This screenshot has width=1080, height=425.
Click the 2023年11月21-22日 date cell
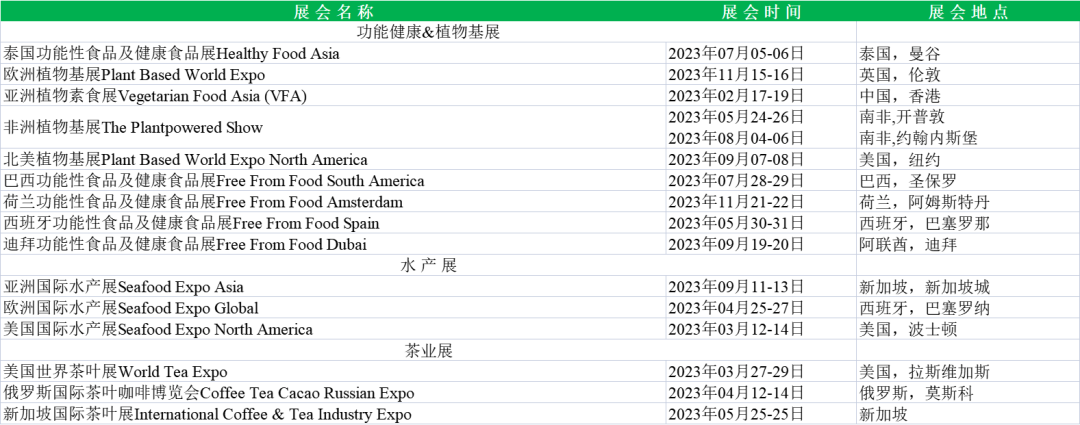(x=761, y=203)
